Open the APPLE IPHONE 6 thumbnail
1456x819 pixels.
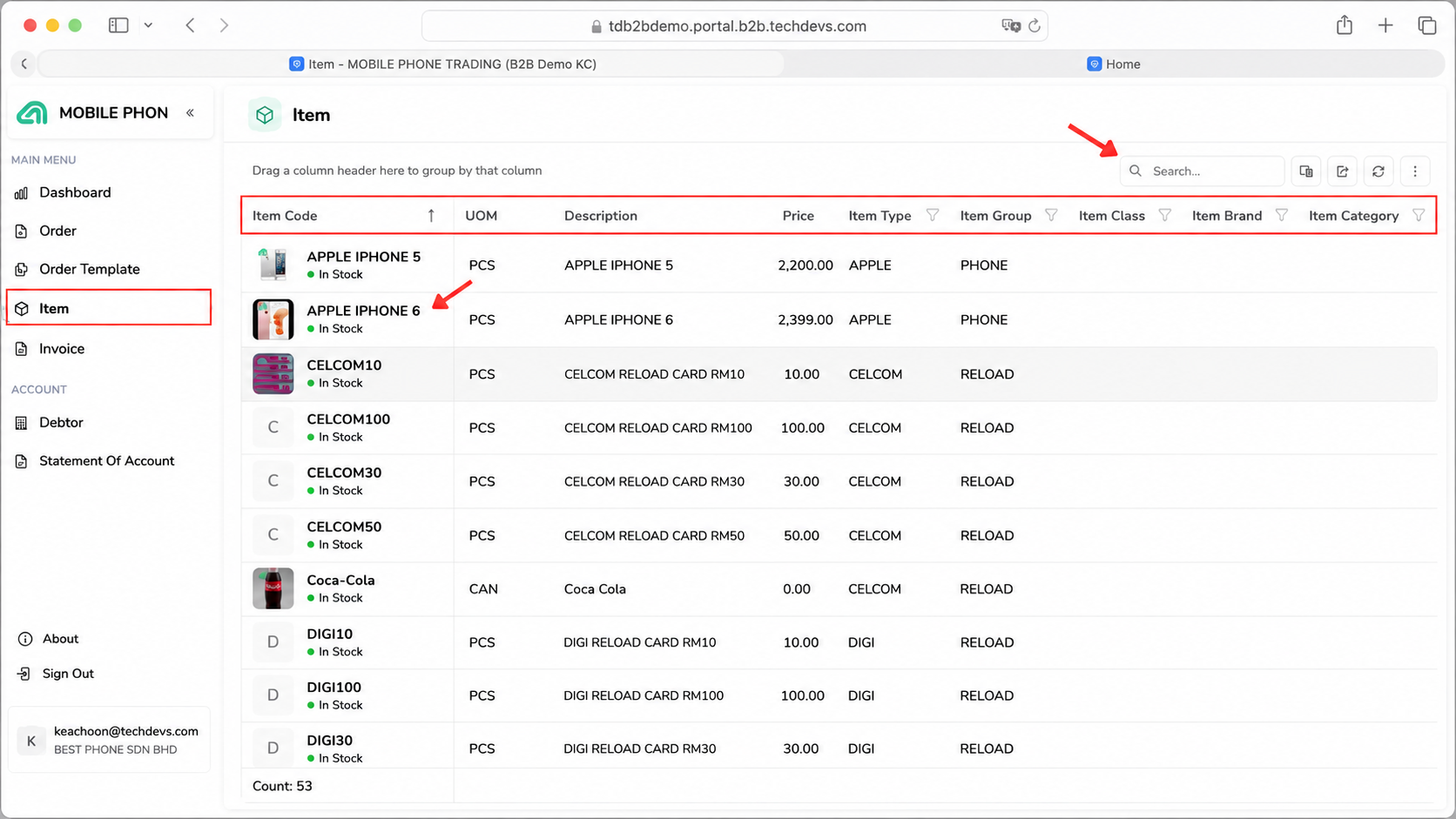[x=273, y=319]
